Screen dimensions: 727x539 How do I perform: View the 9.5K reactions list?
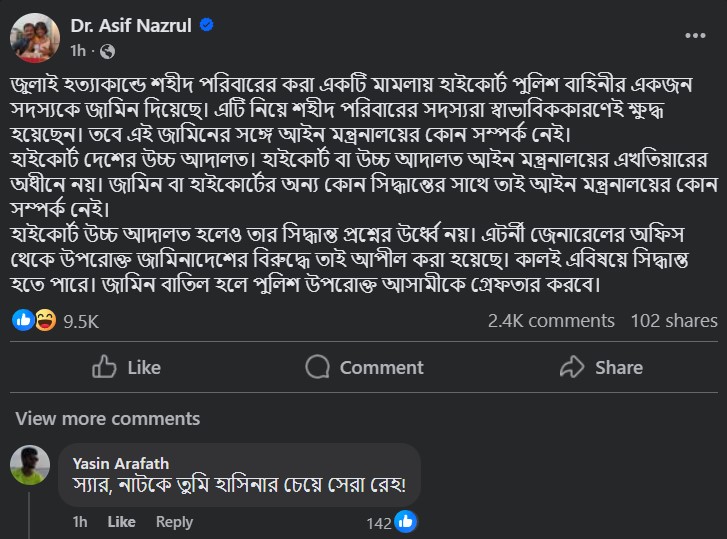point(81,321)
